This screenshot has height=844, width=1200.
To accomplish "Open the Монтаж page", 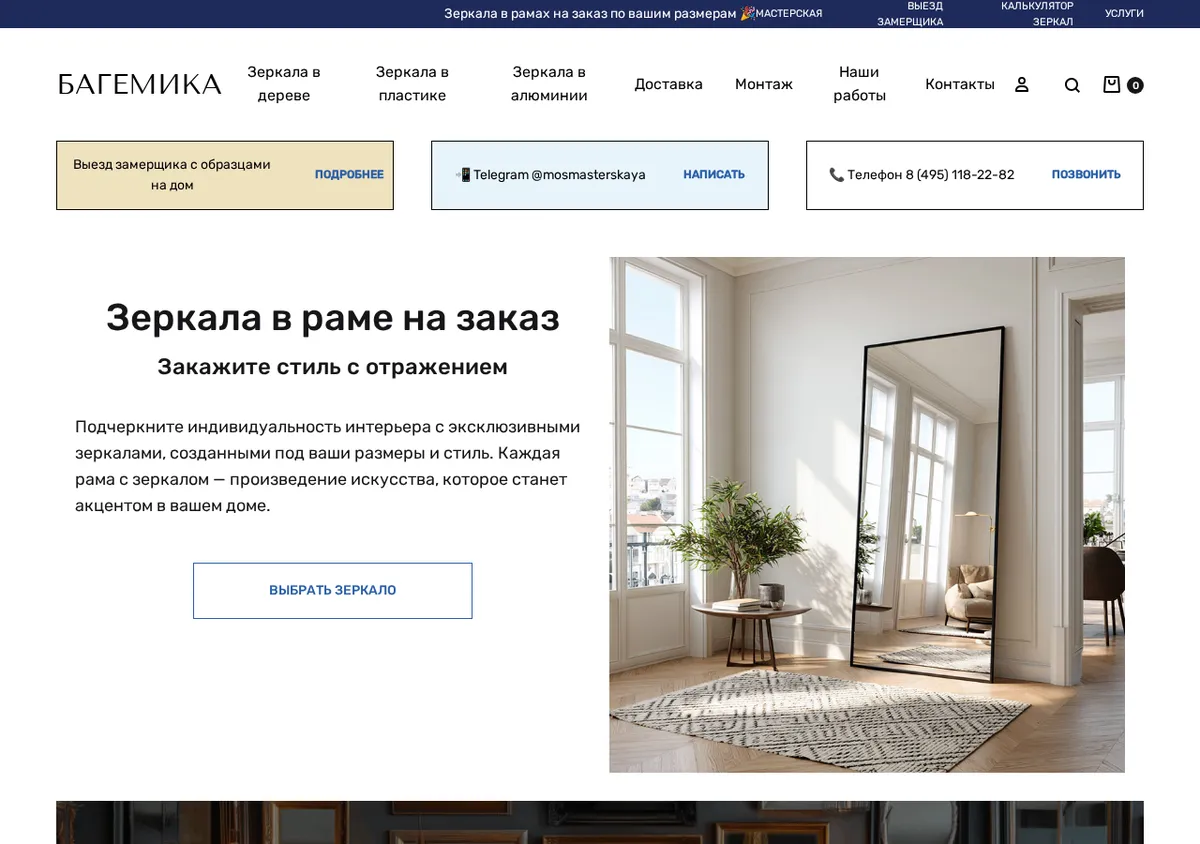I will coord(764,84).
